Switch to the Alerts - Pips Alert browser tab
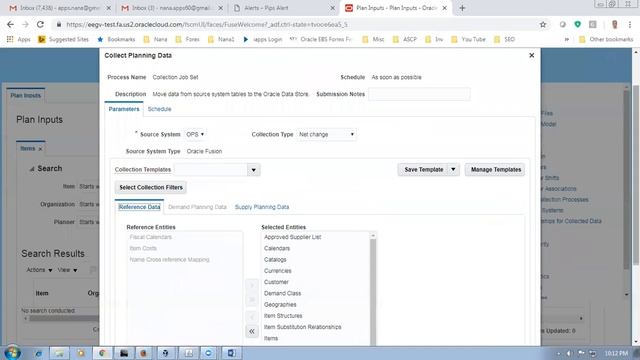 [283, 8]
